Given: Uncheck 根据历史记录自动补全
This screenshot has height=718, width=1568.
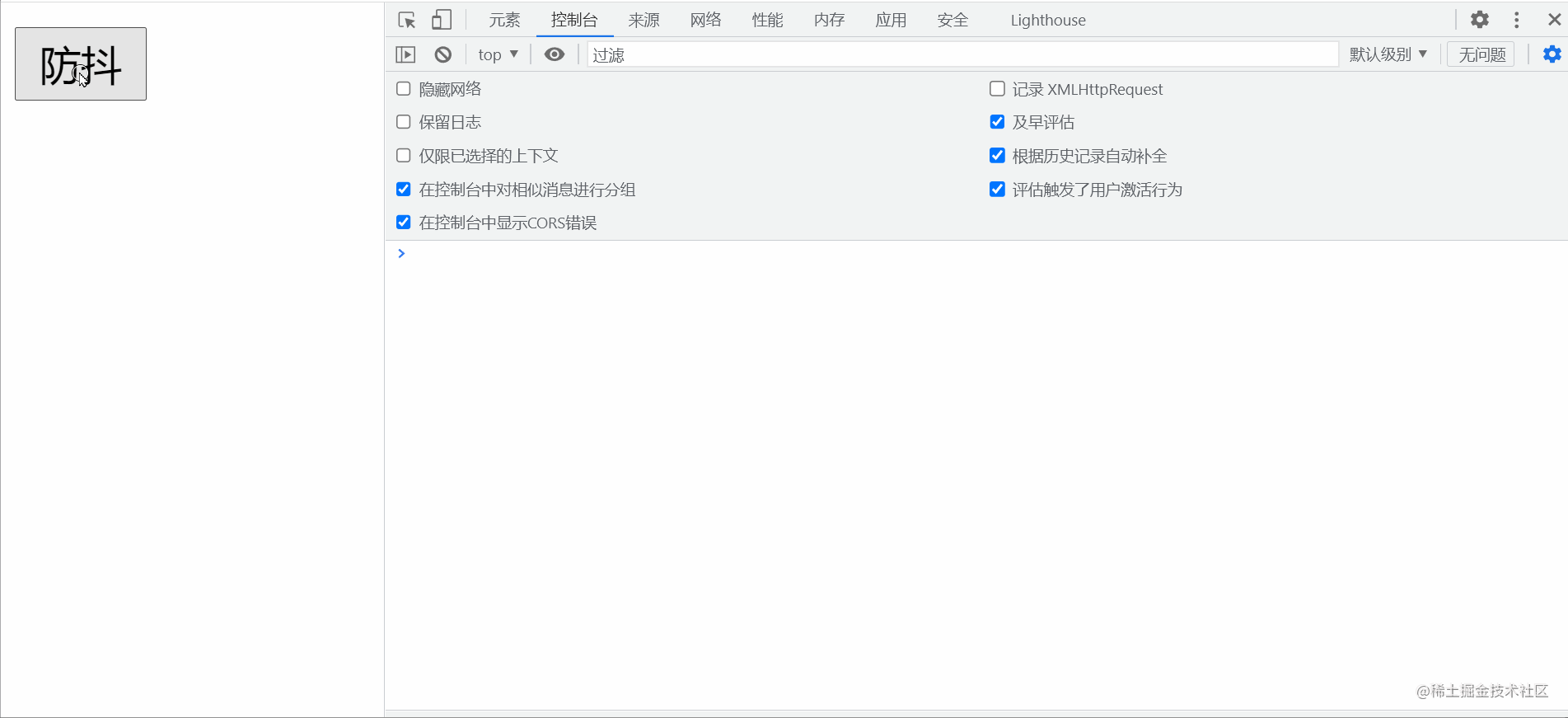Looking at the screenshot, I should click(997, 156).
